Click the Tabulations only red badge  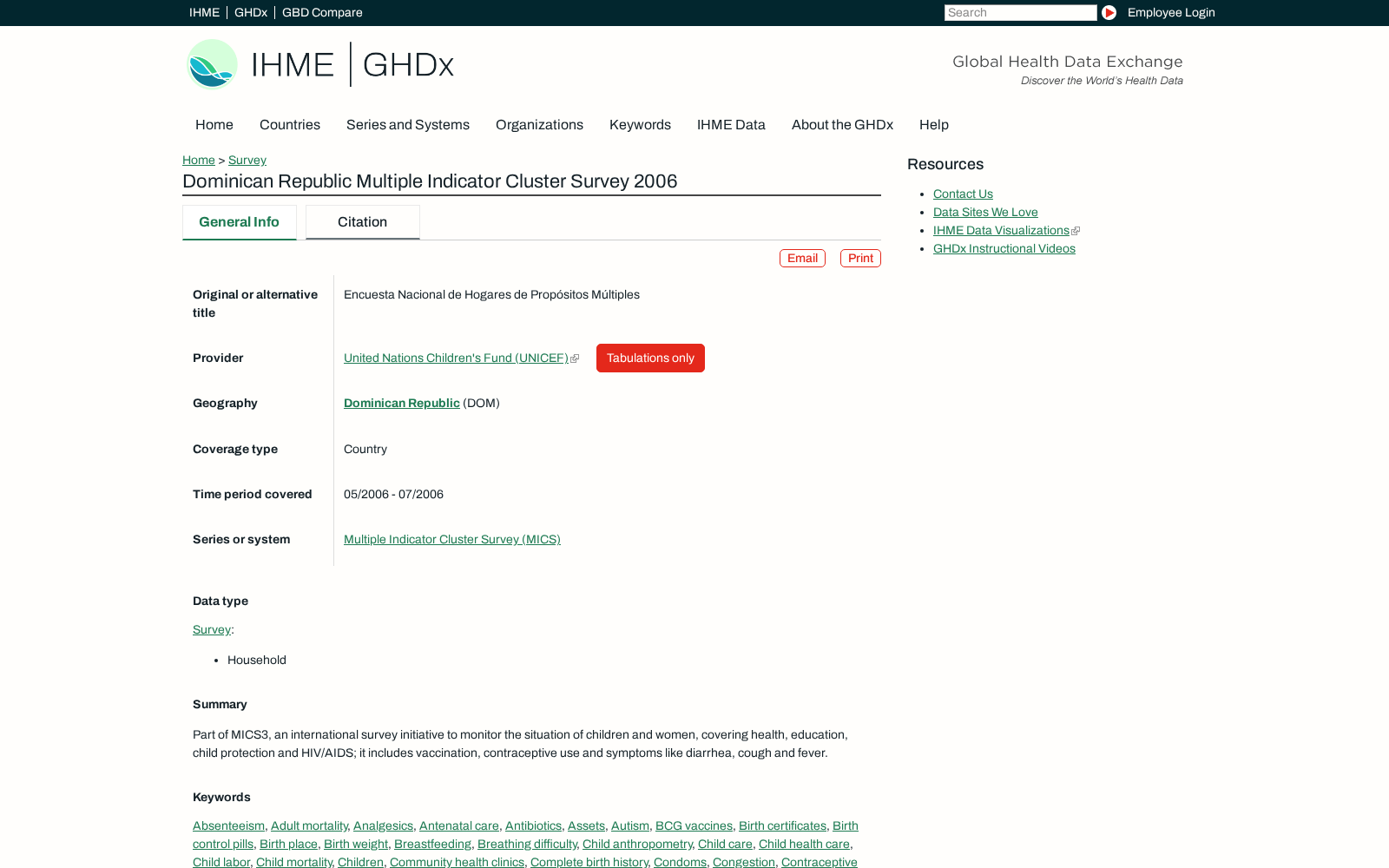pos(650,358)
